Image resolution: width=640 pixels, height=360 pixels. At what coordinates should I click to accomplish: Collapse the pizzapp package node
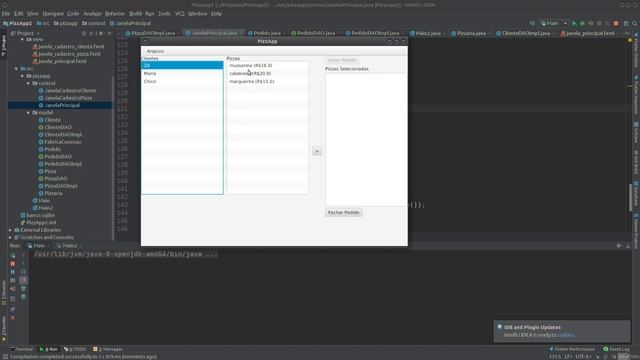22,76
